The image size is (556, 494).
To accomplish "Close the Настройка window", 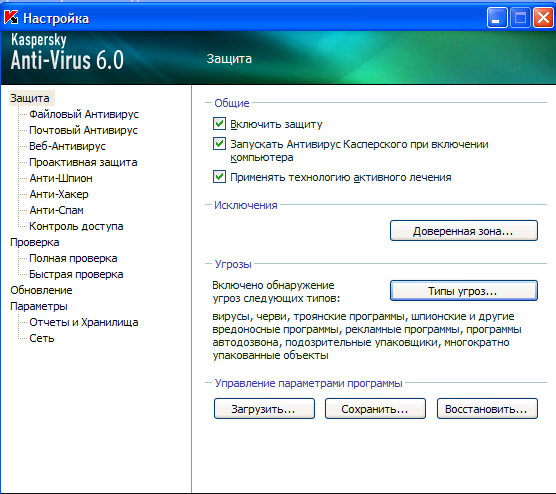I will (543, 17).
